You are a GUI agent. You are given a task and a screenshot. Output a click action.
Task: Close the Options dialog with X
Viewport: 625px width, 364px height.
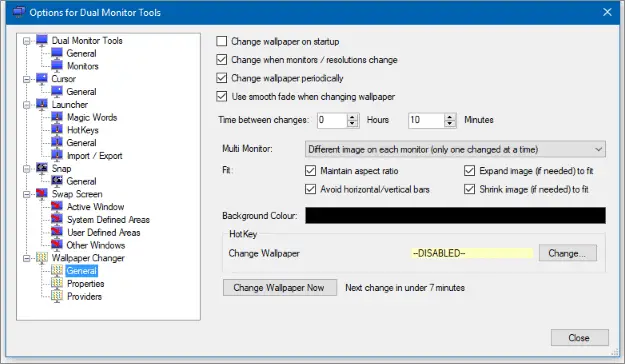pos(607,12)
